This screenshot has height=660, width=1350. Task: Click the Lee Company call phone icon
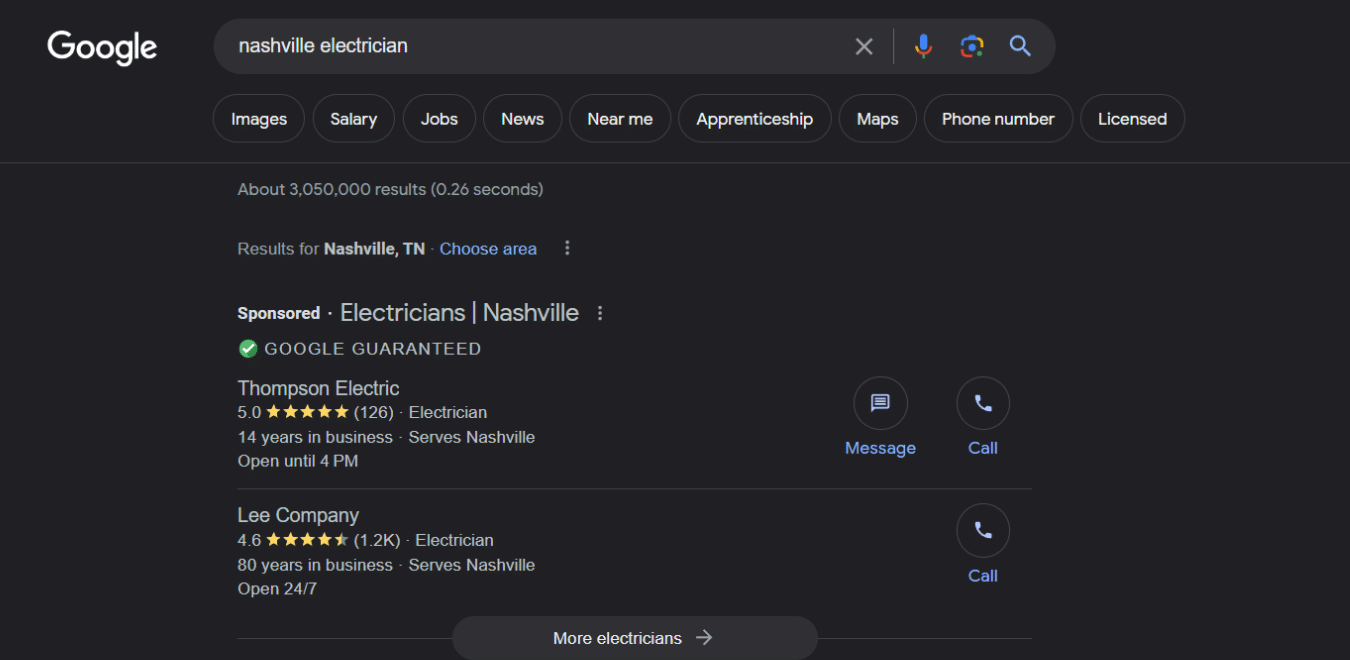(983, 530)
